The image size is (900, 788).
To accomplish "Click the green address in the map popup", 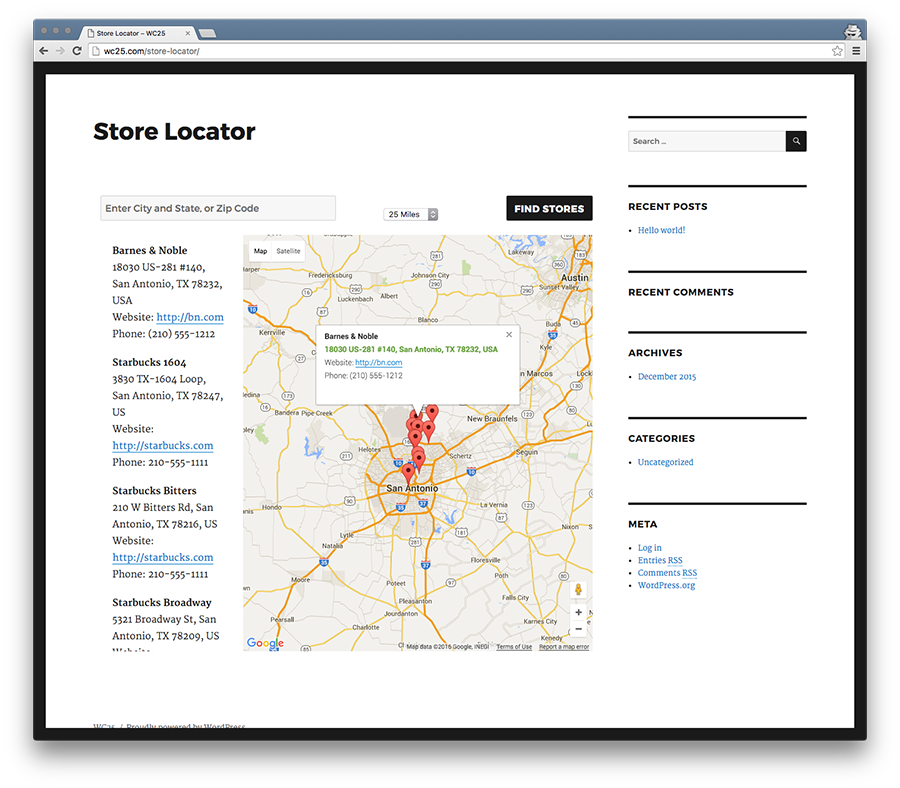I will click(x=411, y=349).
